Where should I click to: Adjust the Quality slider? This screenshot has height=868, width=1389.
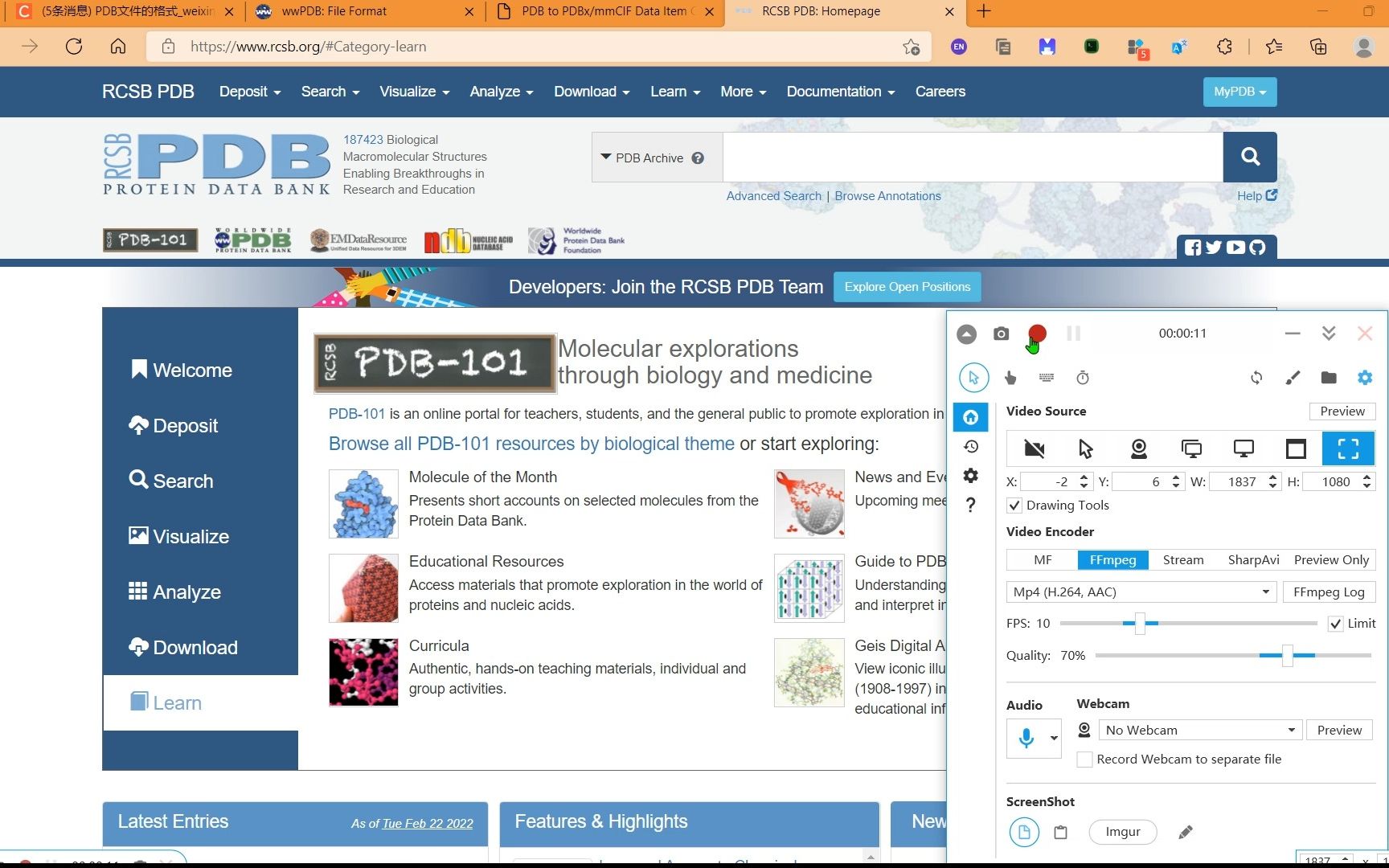pyautogui.click(x=1287, y=656)
